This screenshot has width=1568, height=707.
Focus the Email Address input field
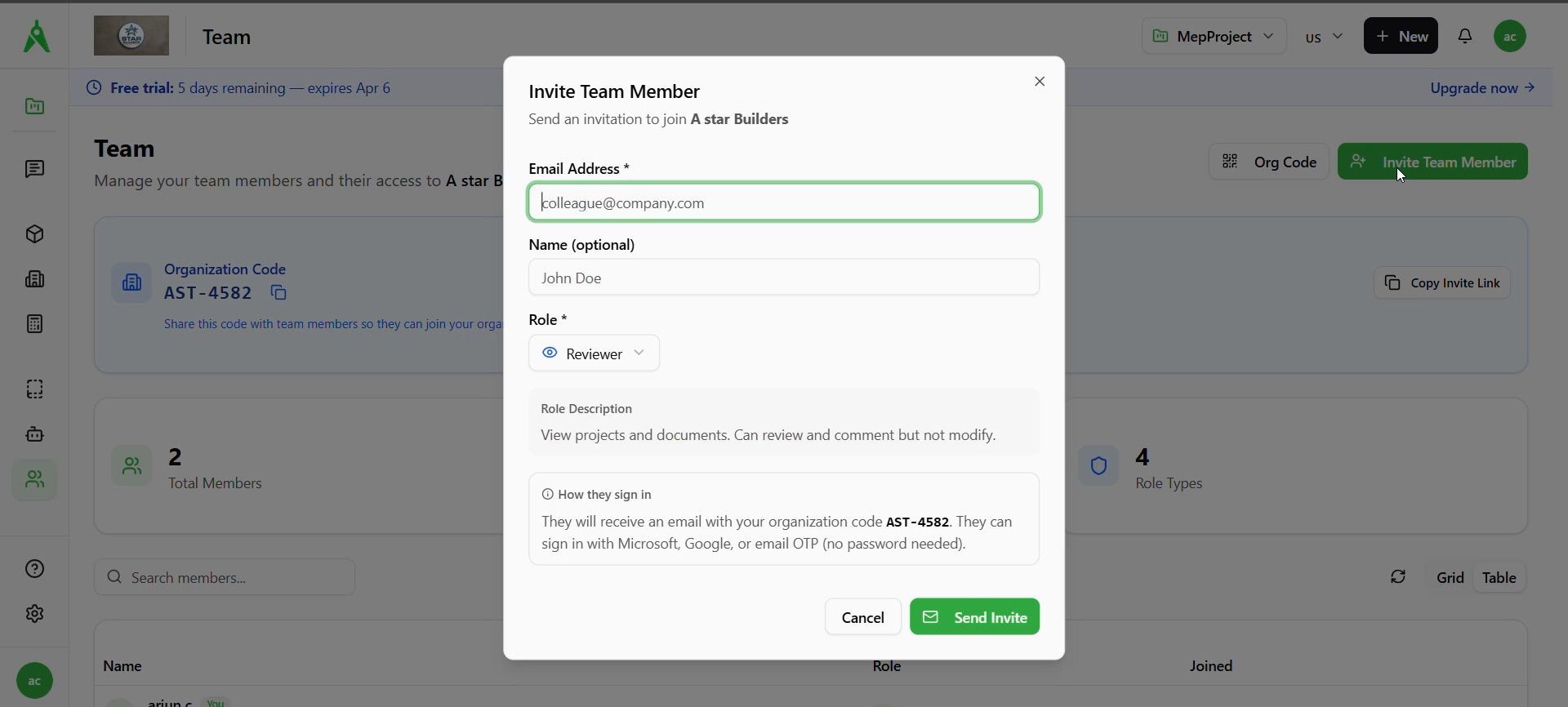tap(784, 202)
